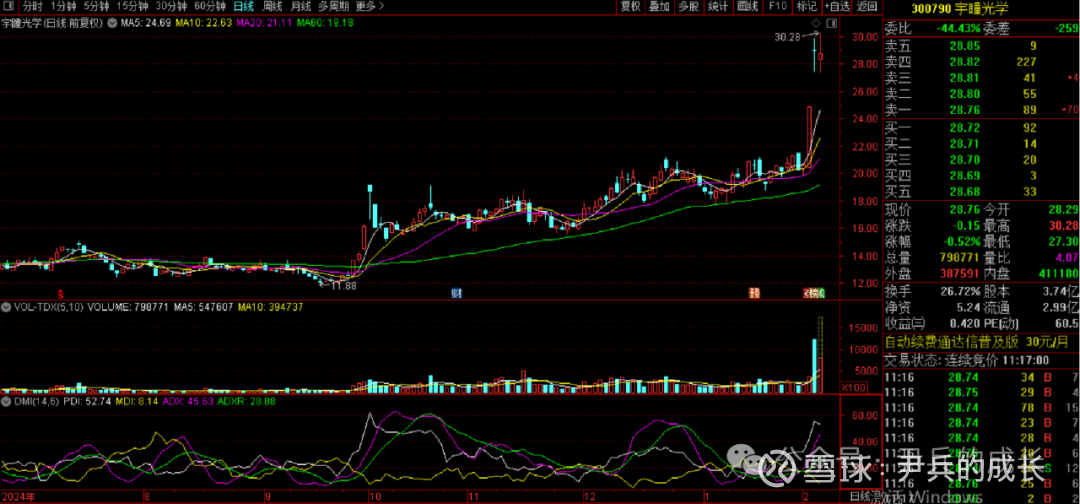The width and height of the screenshot is (1080, 504).
Task: Select the 卖四 28.82 order row
Action: pos(981,62)
